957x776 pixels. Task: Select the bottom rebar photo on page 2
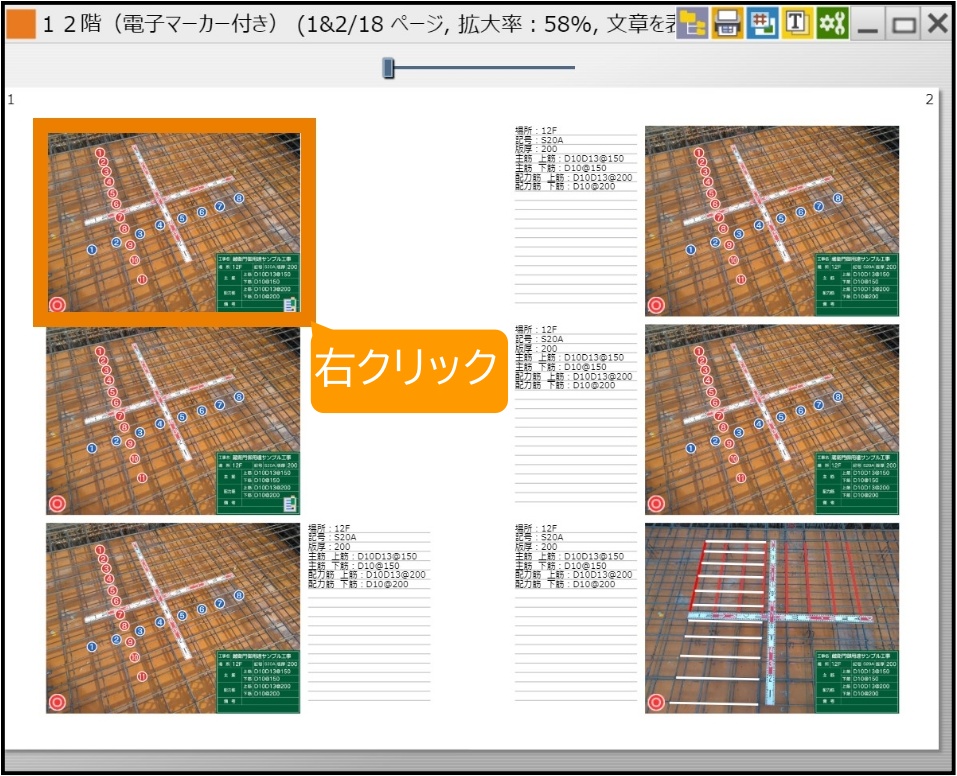(771, 618)
